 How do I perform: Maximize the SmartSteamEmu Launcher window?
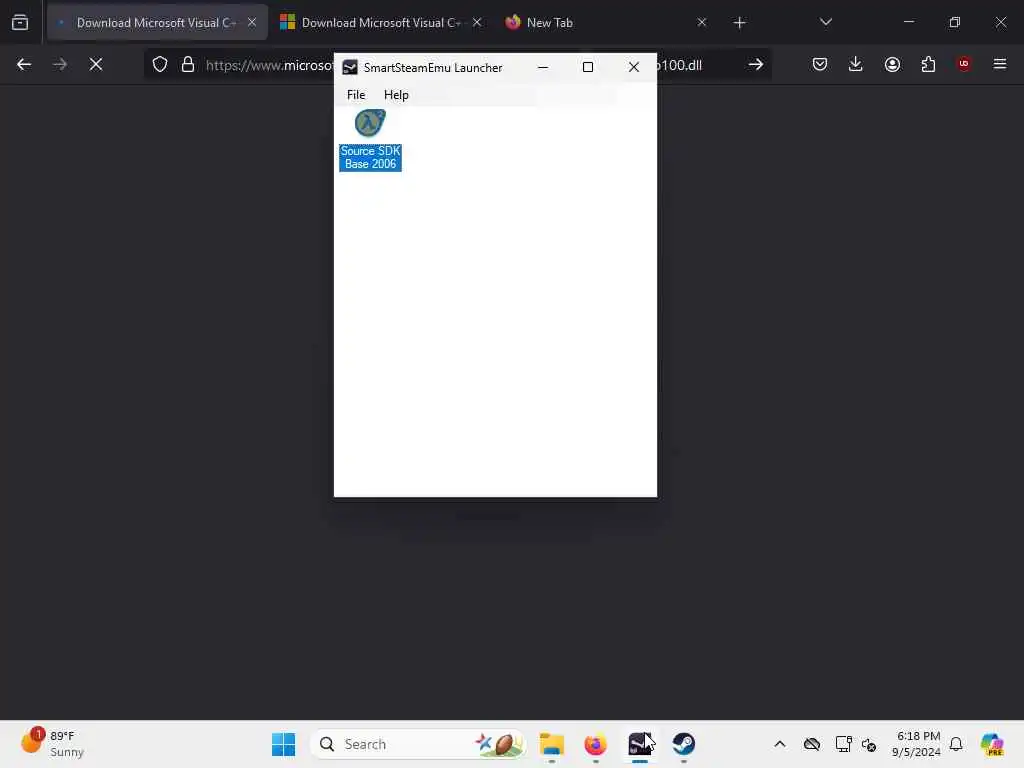click(588, 67)
